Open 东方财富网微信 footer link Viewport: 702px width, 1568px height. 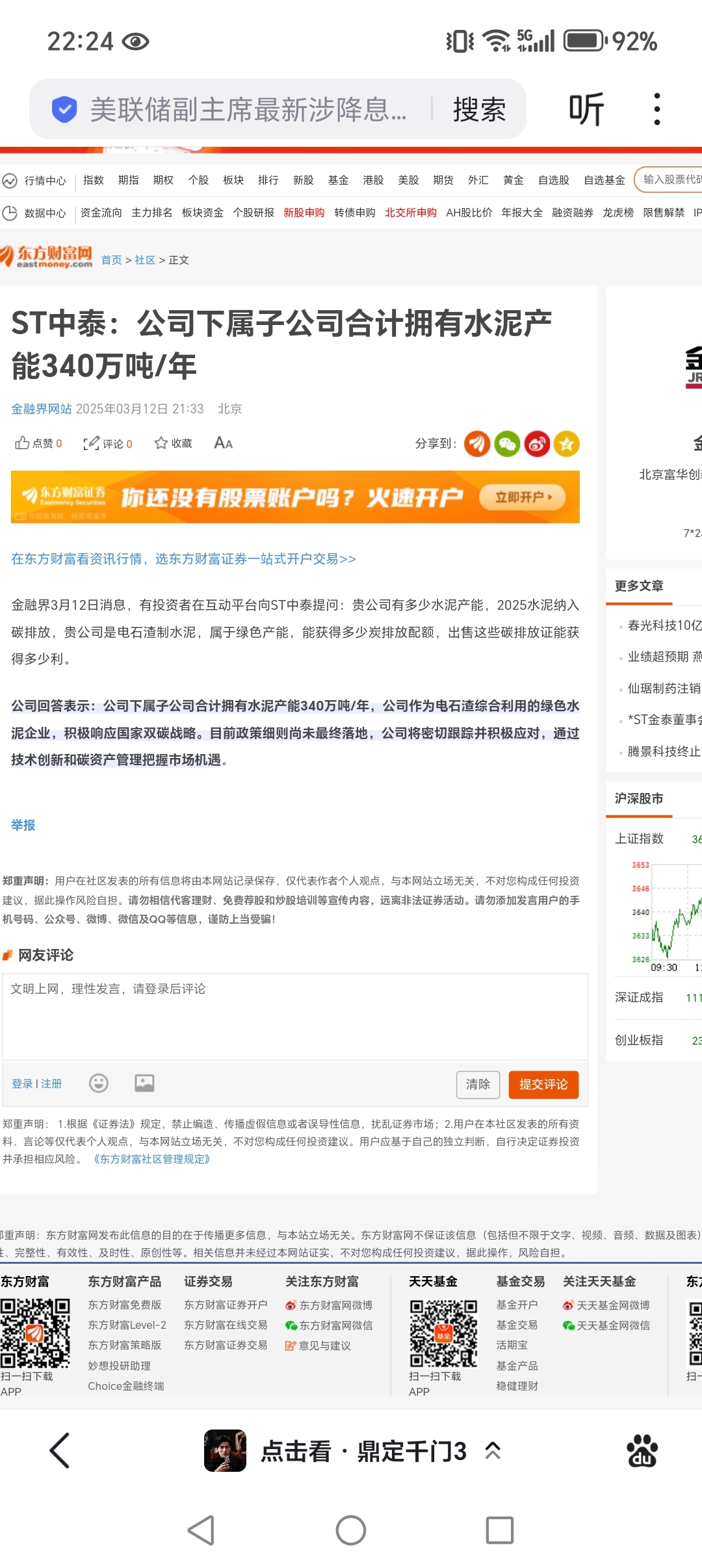point(329,1326)
